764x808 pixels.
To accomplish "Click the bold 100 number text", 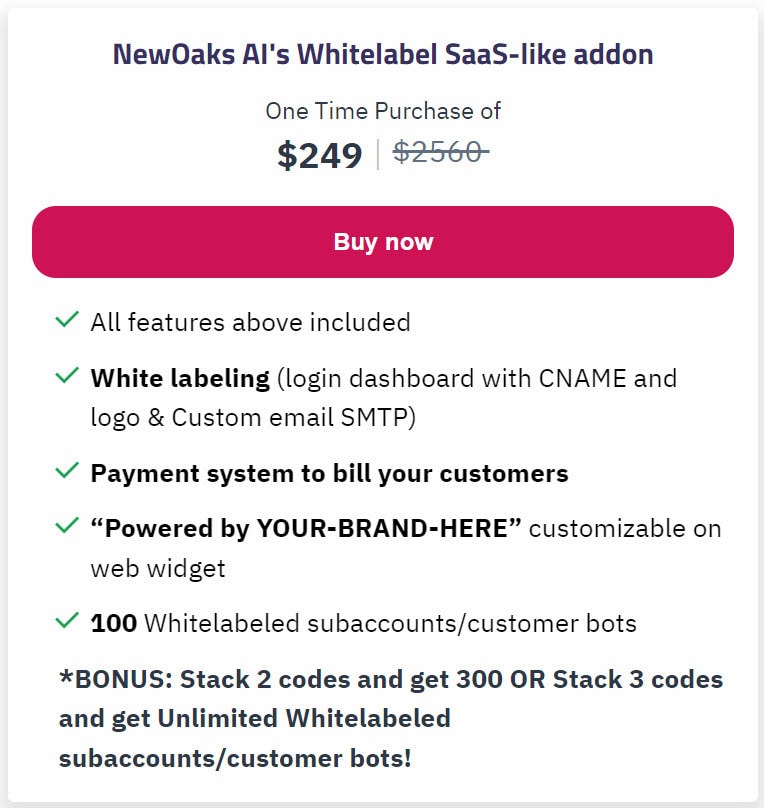I will tap(113, 624).
